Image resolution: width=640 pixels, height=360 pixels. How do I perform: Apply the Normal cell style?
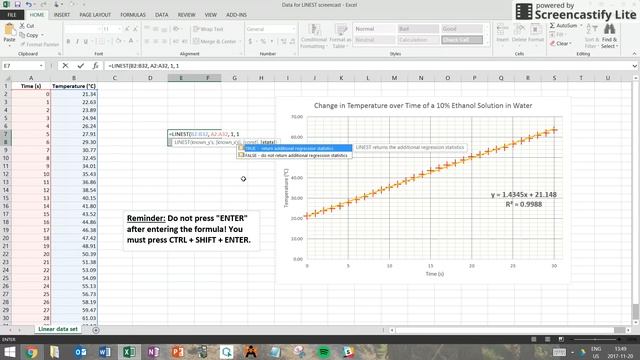coord(374,29)
